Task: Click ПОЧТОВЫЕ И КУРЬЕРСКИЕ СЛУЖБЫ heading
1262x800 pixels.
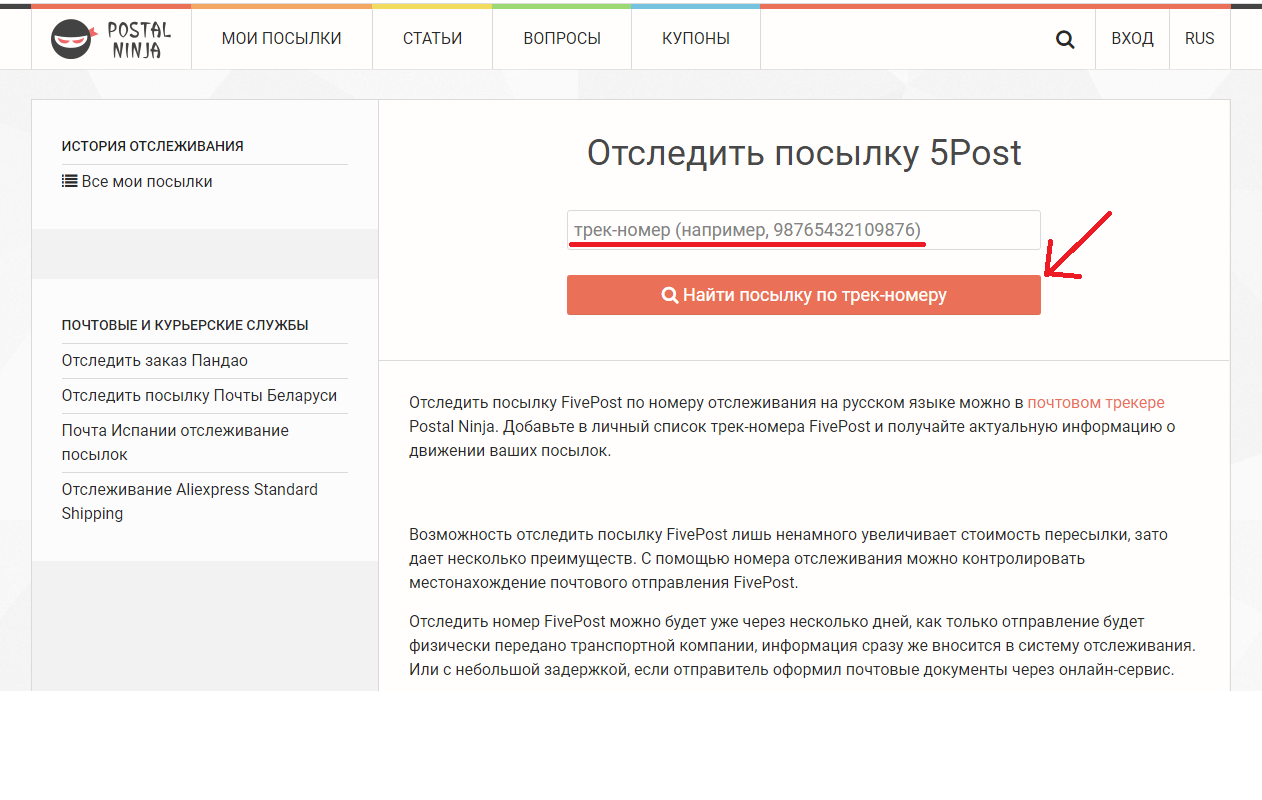Action: point(185,325)
